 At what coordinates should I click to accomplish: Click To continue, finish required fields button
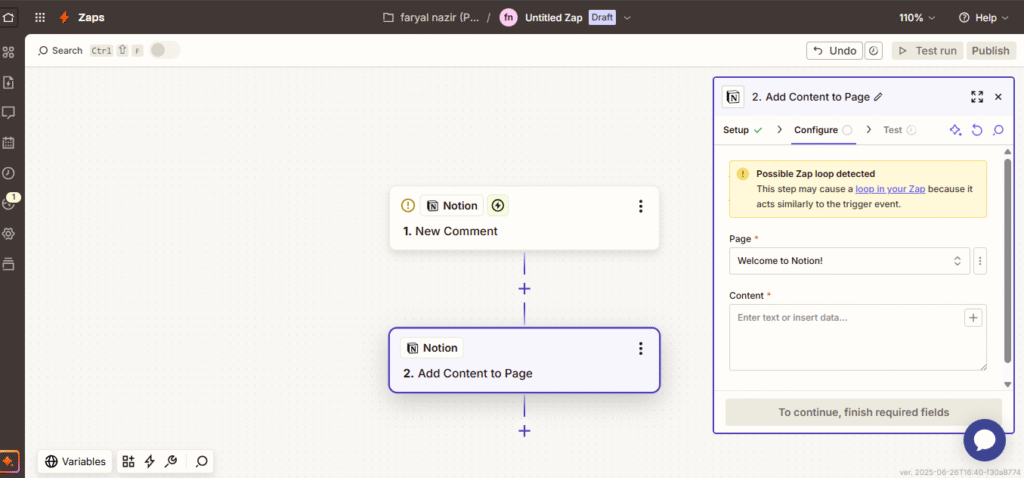[x=863, y=412]
